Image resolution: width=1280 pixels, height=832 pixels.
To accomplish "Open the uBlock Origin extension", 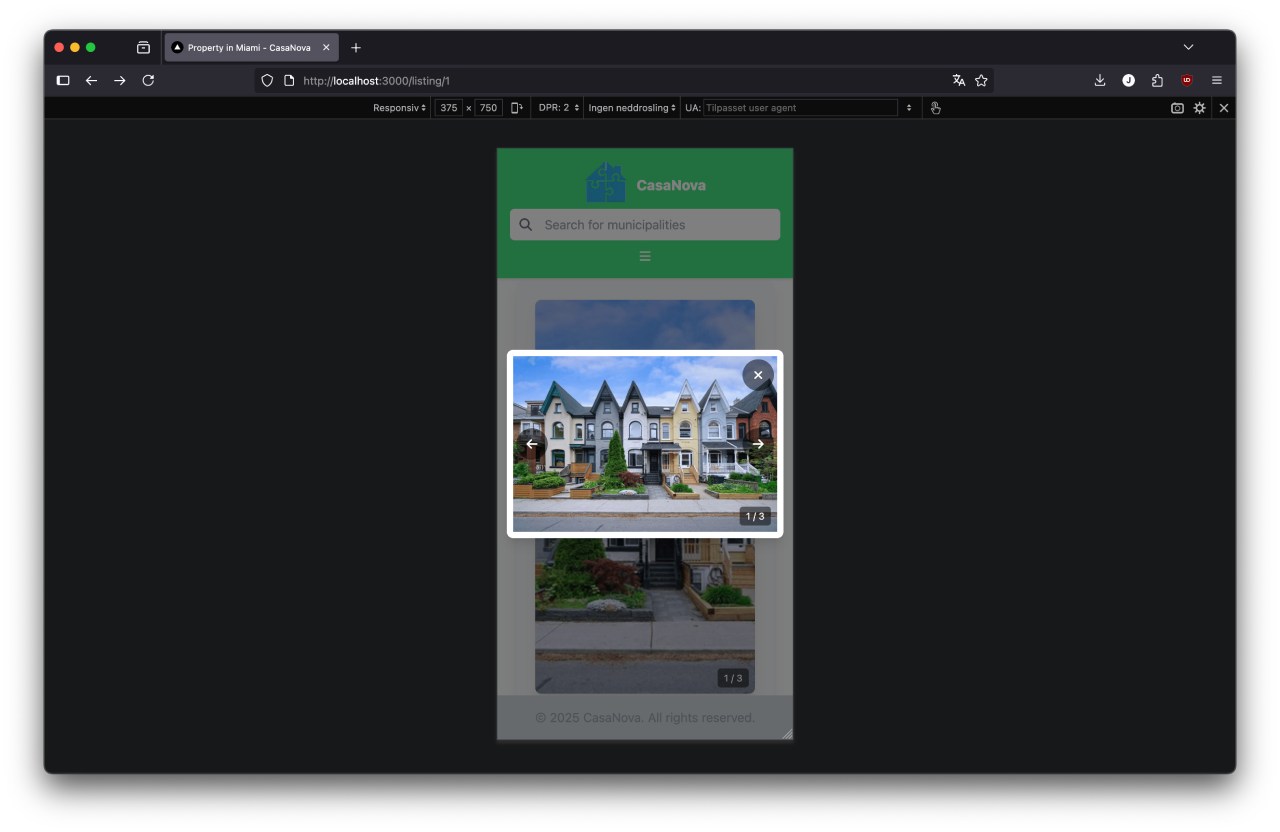I will (1186, 80).
